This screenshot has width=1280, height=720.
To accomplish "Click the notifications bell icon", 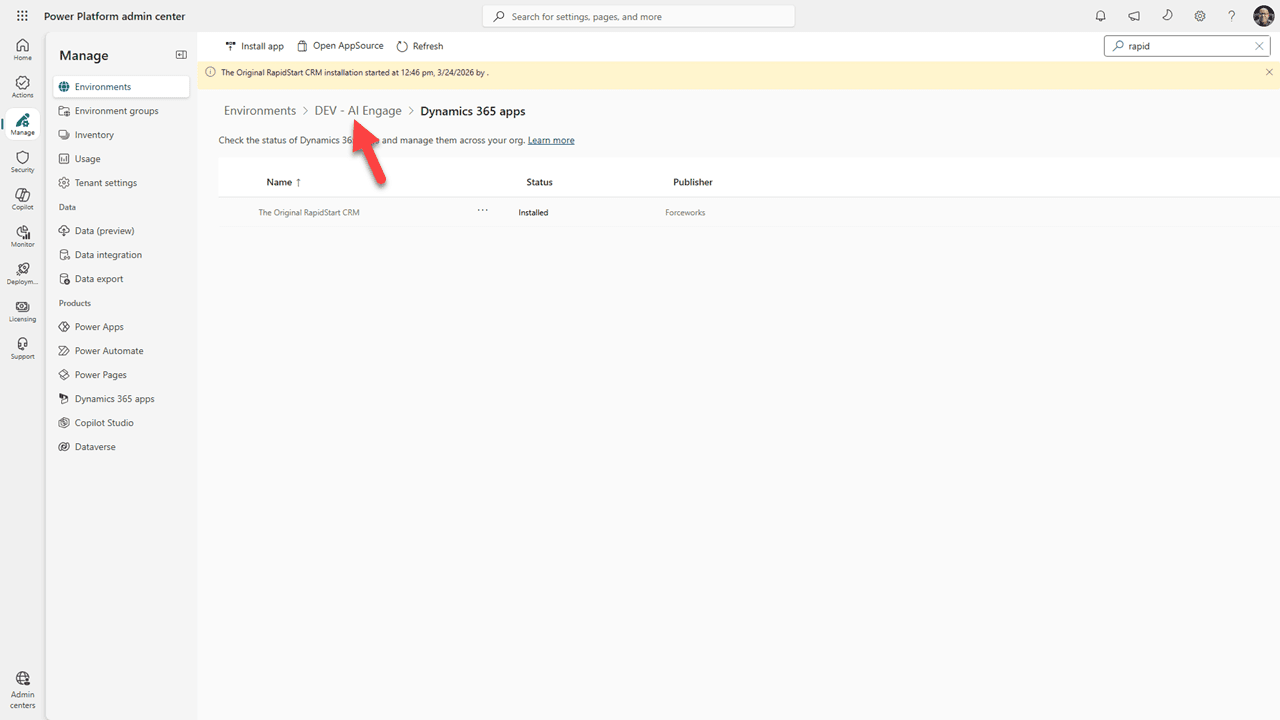I will (x=1101, y=16).
